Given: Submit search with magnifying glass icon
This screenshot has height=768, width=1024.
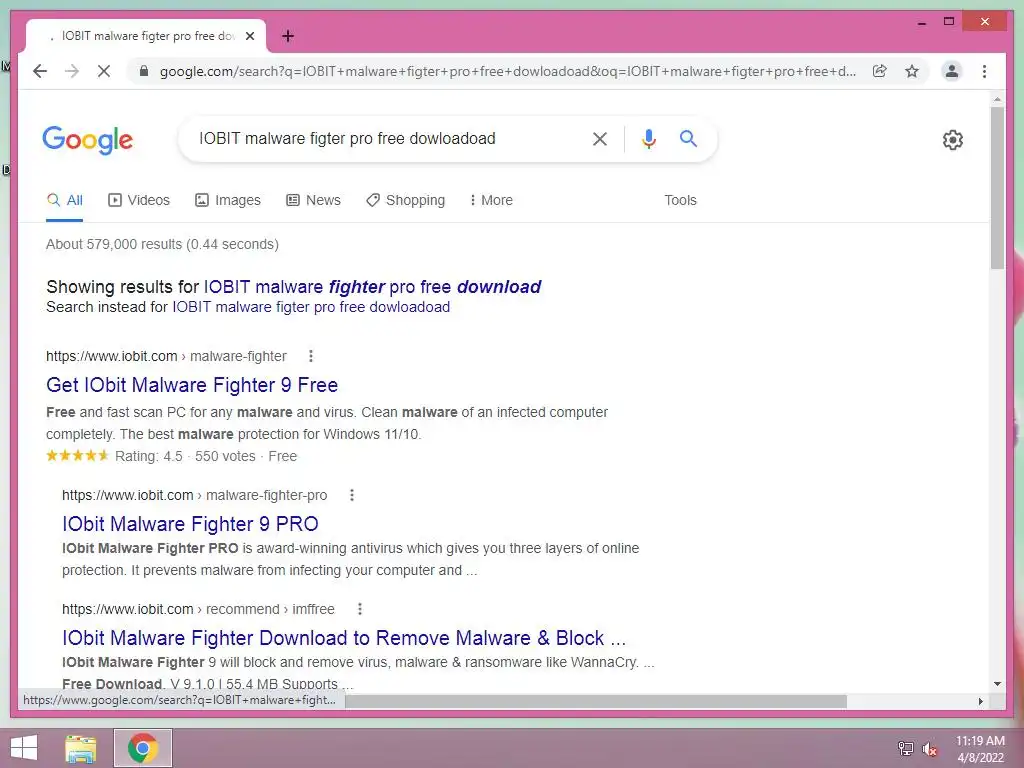Looking at the screenshot, I should 688,138.
